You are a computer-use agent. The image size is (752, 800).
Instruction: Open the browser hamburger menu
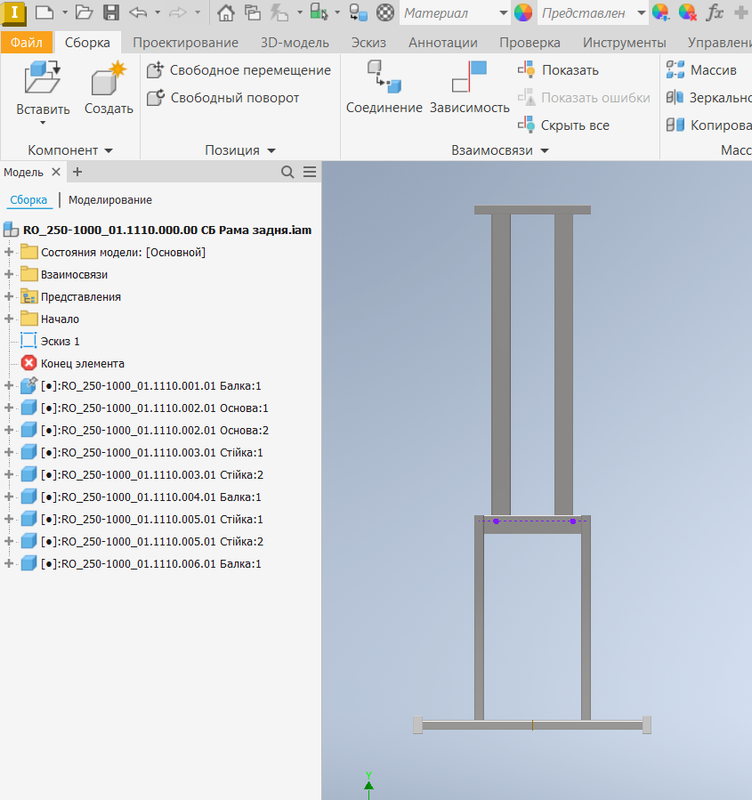tap(310, 172)
